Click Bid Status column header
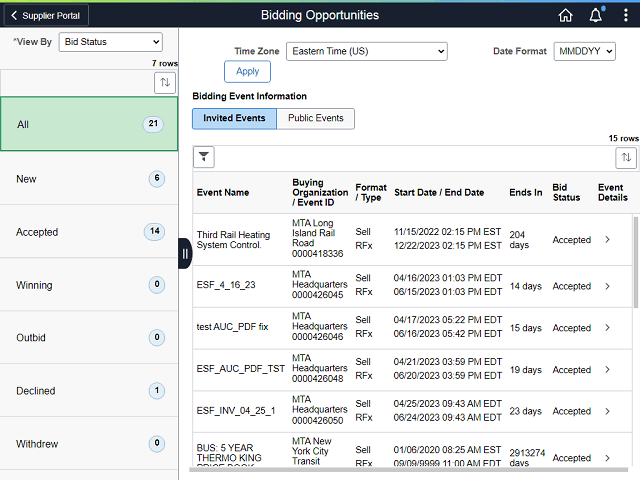Image resolution: width=640 pixels, height=480 pixels. click(566, 193)
